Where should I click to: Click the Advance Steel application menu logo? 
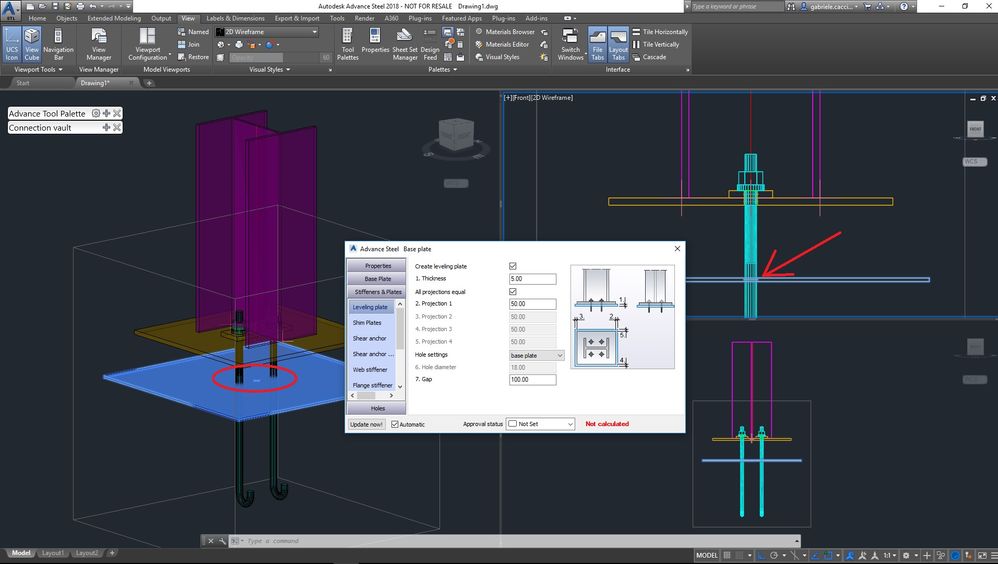10,11
